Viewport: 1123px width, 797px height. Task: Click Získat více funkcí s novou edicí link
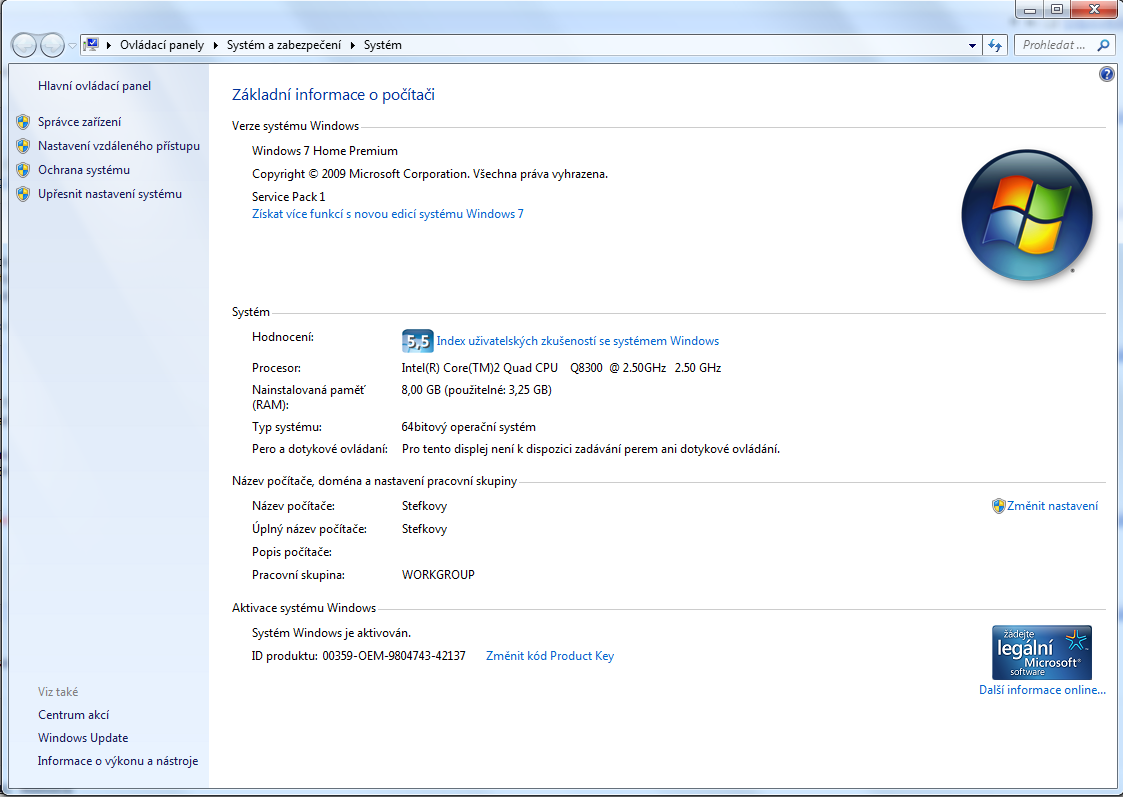pos(387,214)
